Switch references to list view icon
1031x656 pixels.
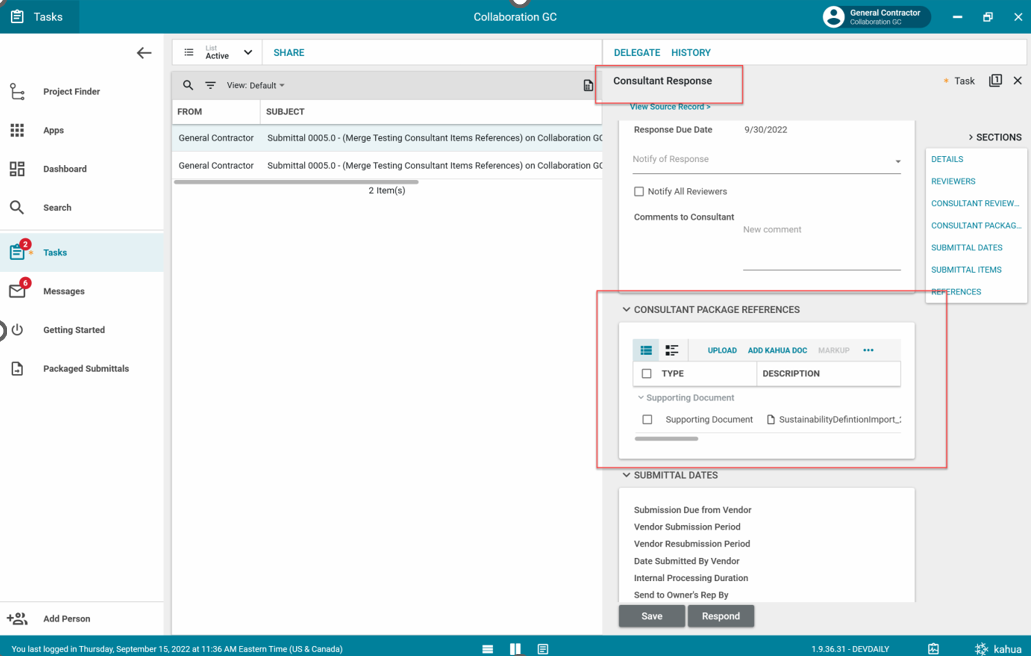pyautogui.click(x=646, y=351)
